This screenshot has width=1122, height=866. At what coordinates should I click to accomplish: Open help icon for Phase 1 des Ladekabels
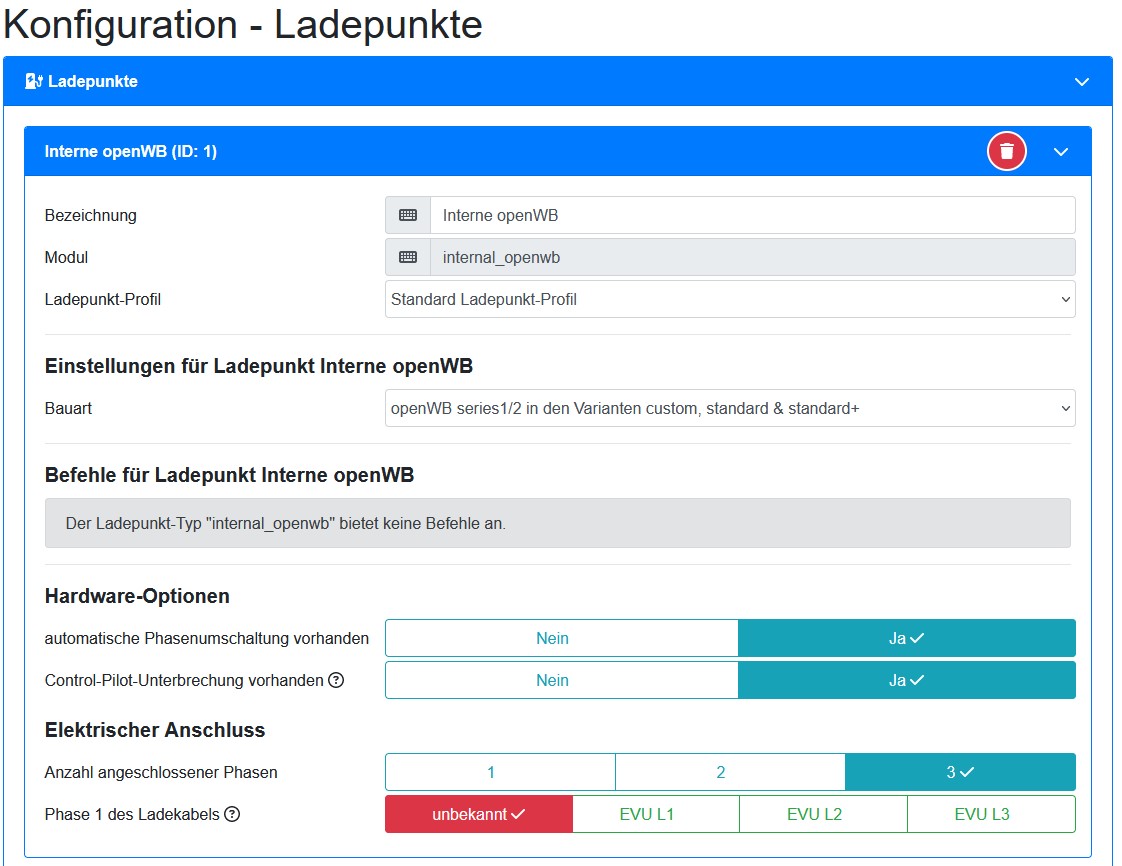[232, 814]
